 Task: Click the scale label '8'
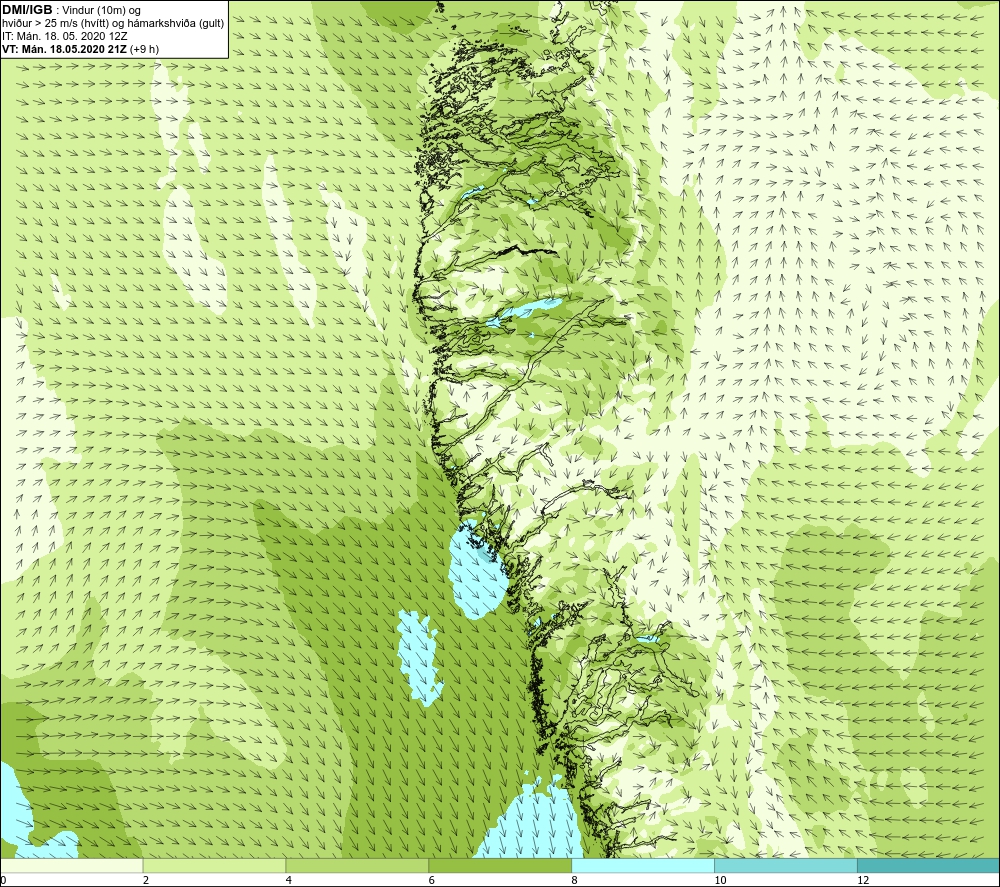(575, 880)
